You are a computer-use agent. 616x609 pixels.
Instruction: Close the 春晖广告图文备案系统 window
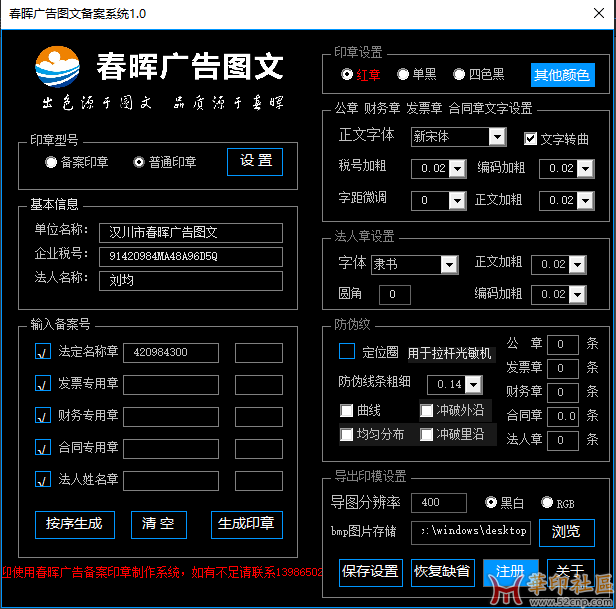click(599, 13)
